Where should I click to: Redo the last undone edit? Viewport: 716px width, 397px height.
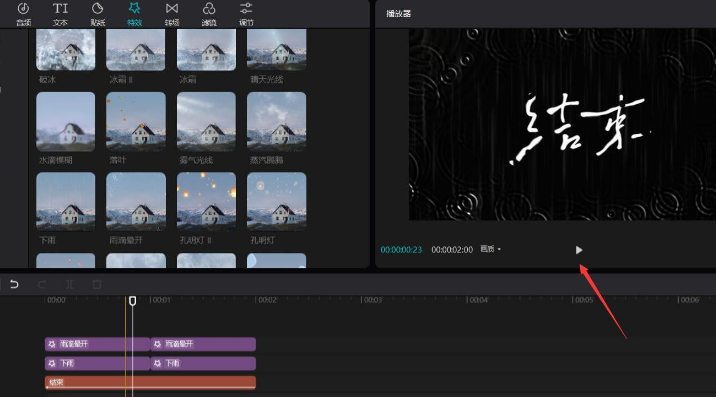pyautogui.click(x=42, y=284)
